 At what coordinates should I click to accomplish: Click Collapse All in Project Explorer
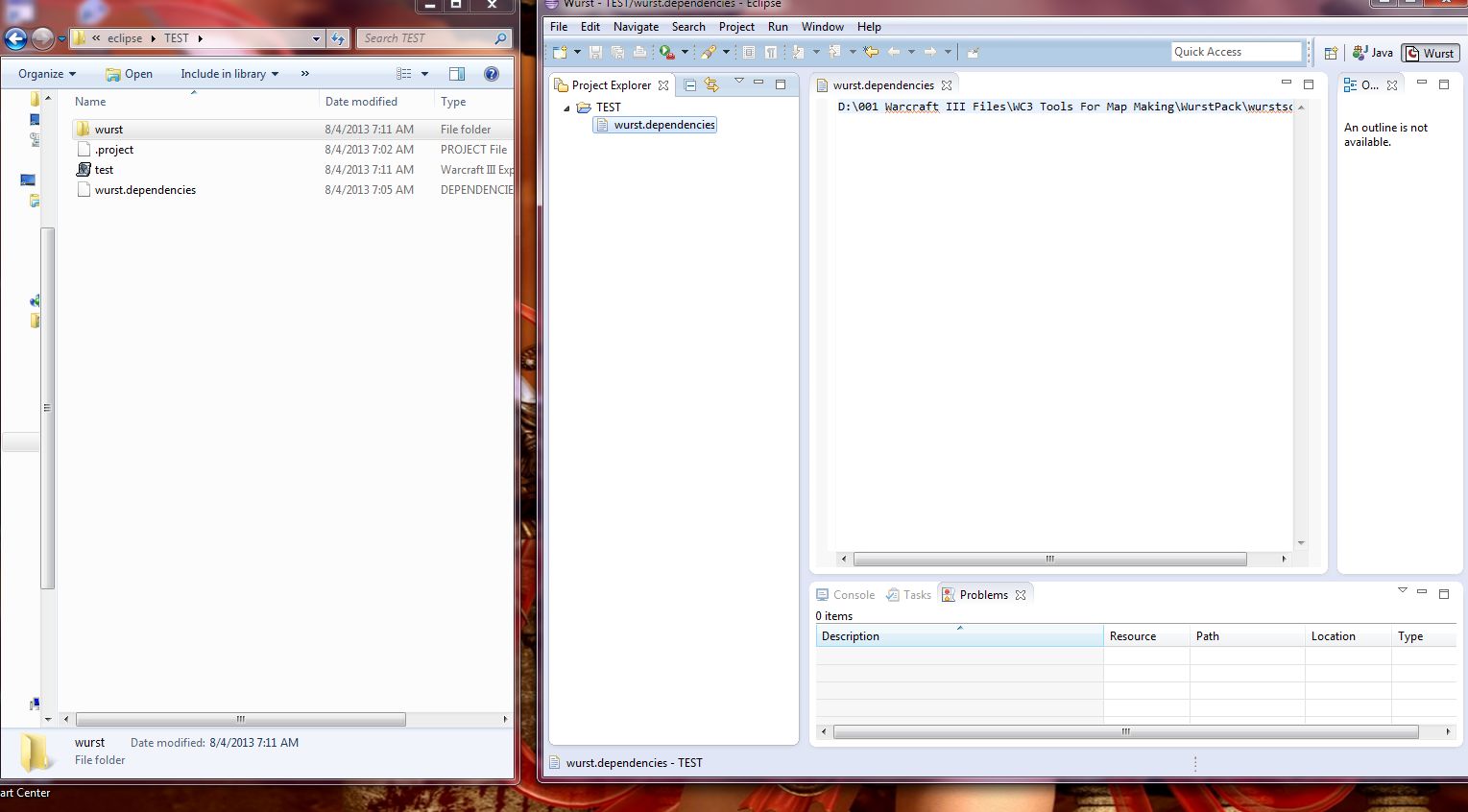[689, 84]
